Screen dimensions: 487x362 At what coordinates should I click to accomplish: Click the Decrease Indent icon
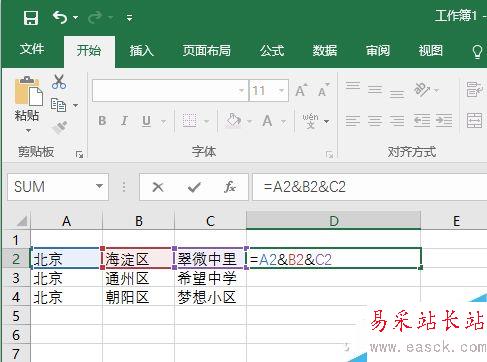[422, 121]
